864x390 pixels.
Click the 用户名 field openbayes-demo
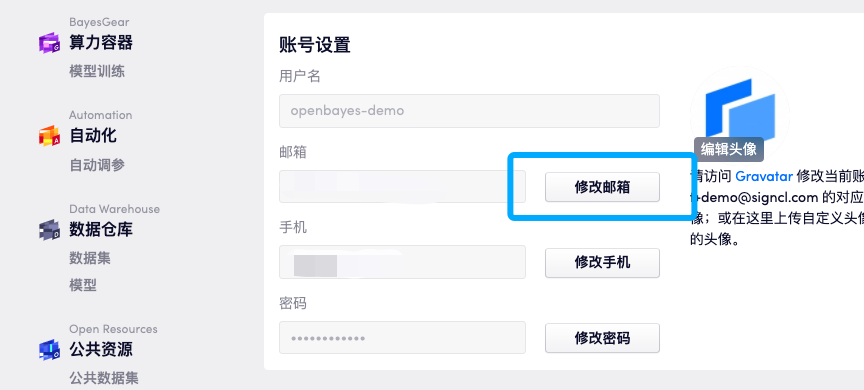[x=469, y=111]
